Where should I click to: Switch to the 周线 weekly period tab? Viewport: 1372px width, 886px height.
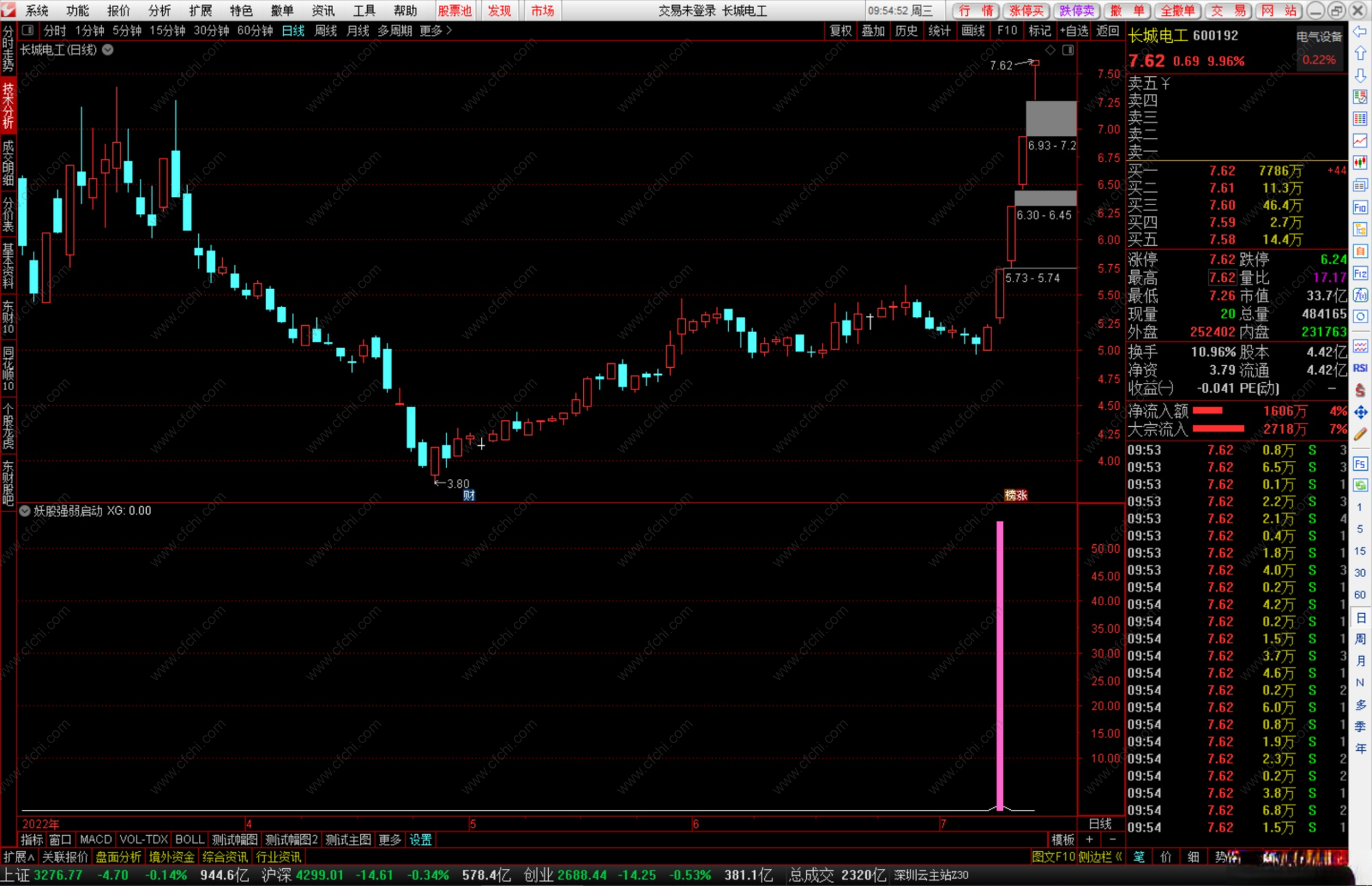tap(325, 30)
